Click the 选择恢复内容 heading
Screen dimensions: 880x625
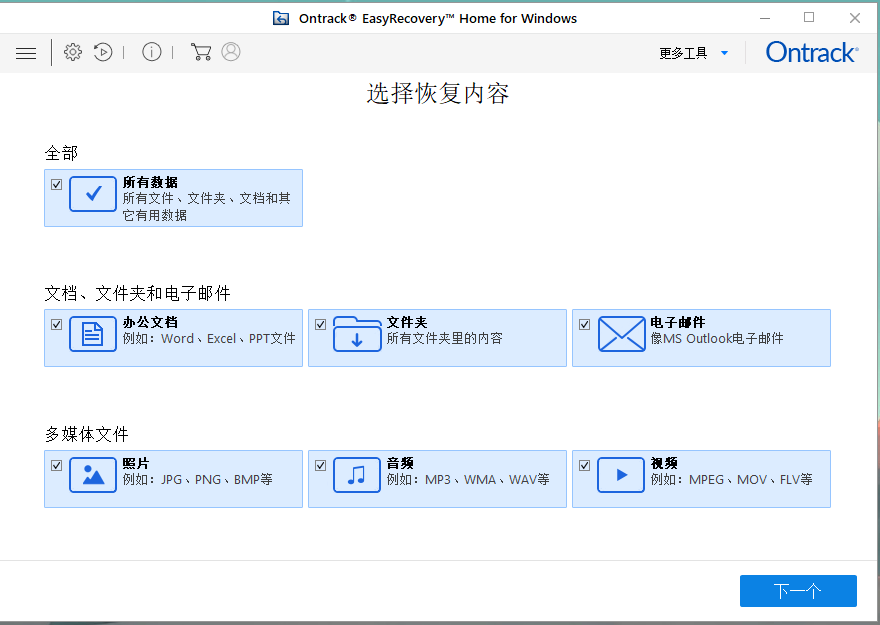(438, 94)
